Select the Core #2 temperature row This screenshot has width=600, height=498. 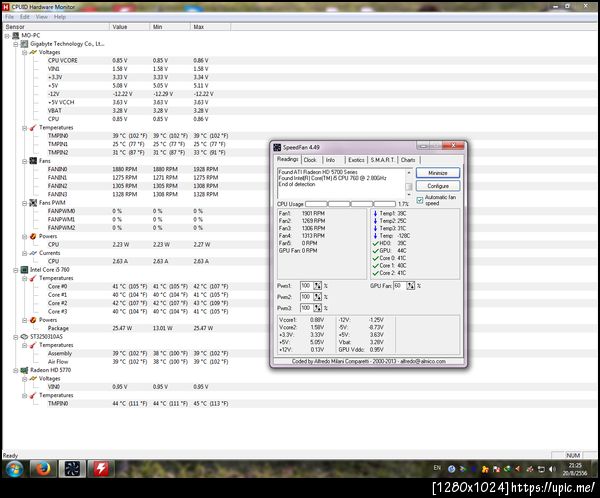point(300,303)
